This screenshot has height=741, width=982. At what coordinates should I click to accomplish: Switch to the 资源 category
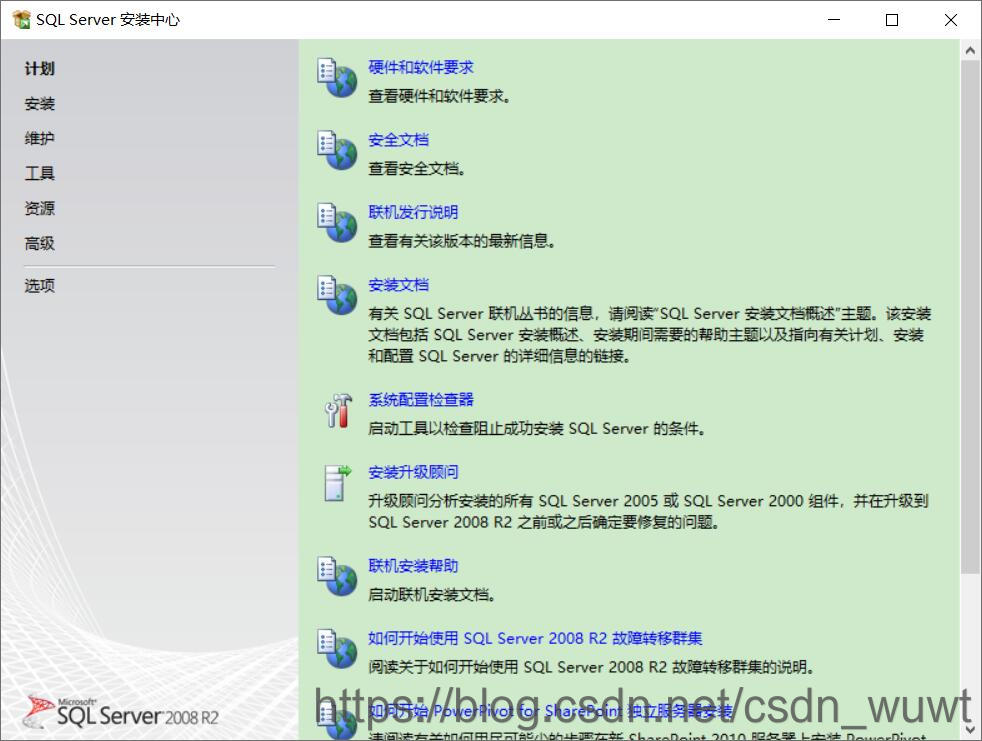coord(39,208)
